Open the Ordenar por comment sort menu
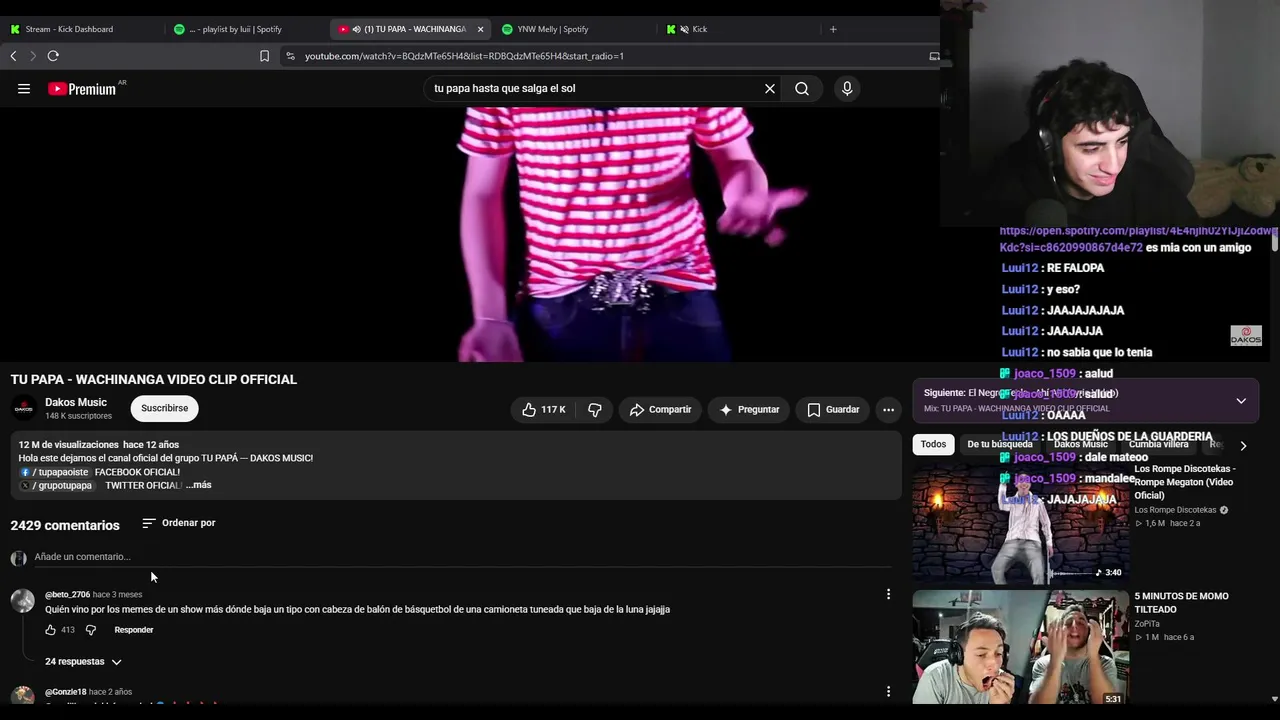Viewport: 1280px width, 720px height. (x=179, y=523)
